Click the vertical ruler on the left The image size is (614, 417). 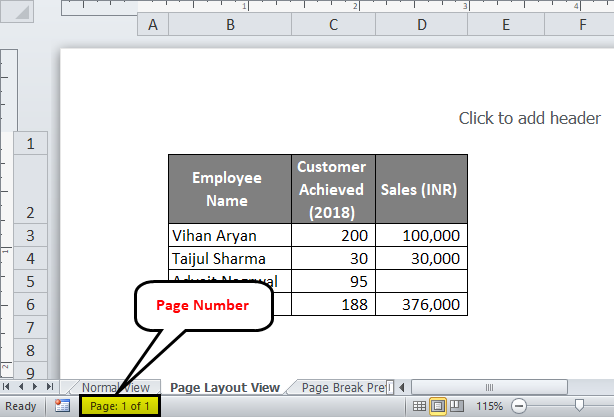pyautogui.click(x=9, y=211)
